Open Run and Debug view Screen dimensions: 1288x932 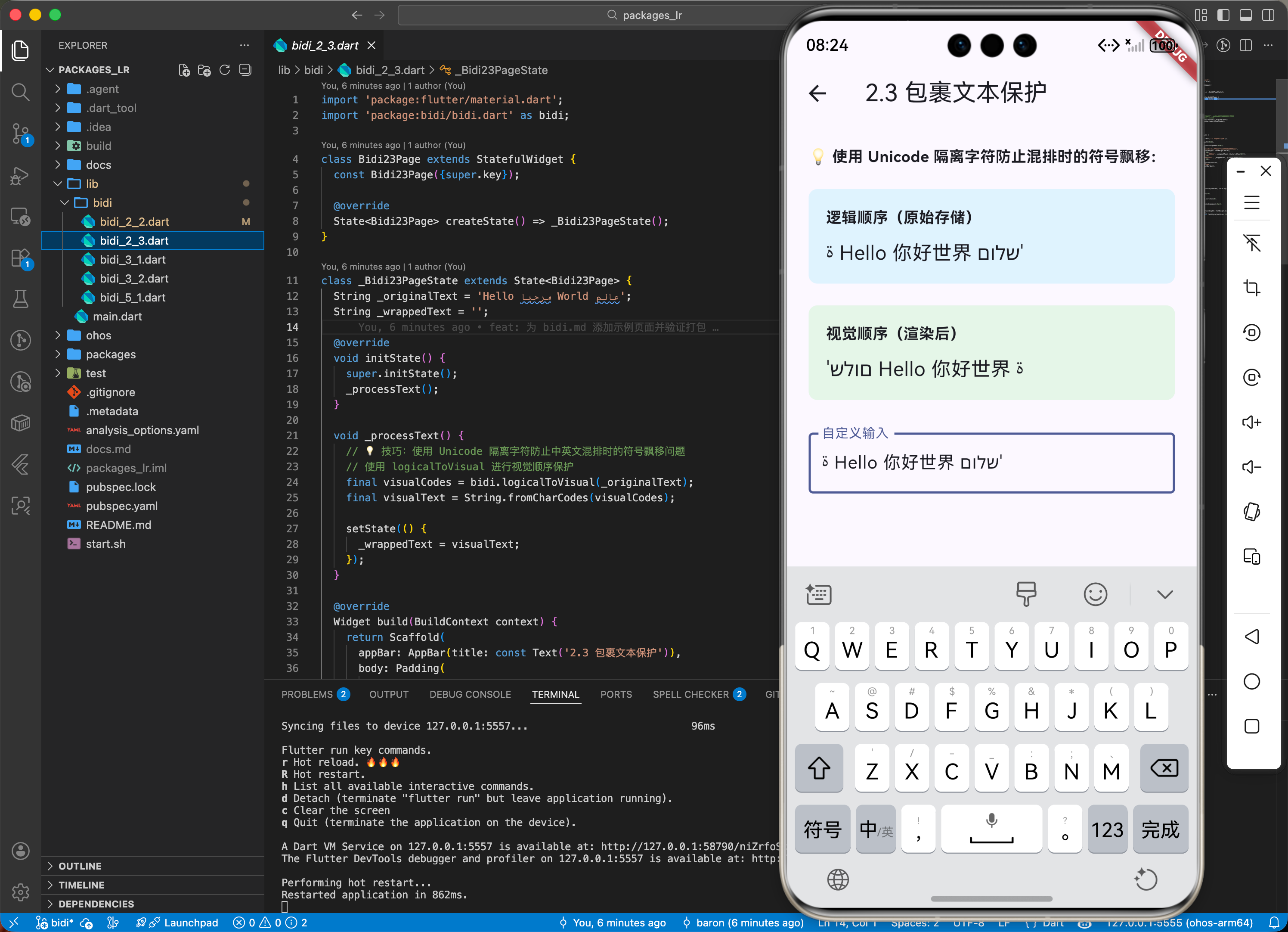coord(20,176)
